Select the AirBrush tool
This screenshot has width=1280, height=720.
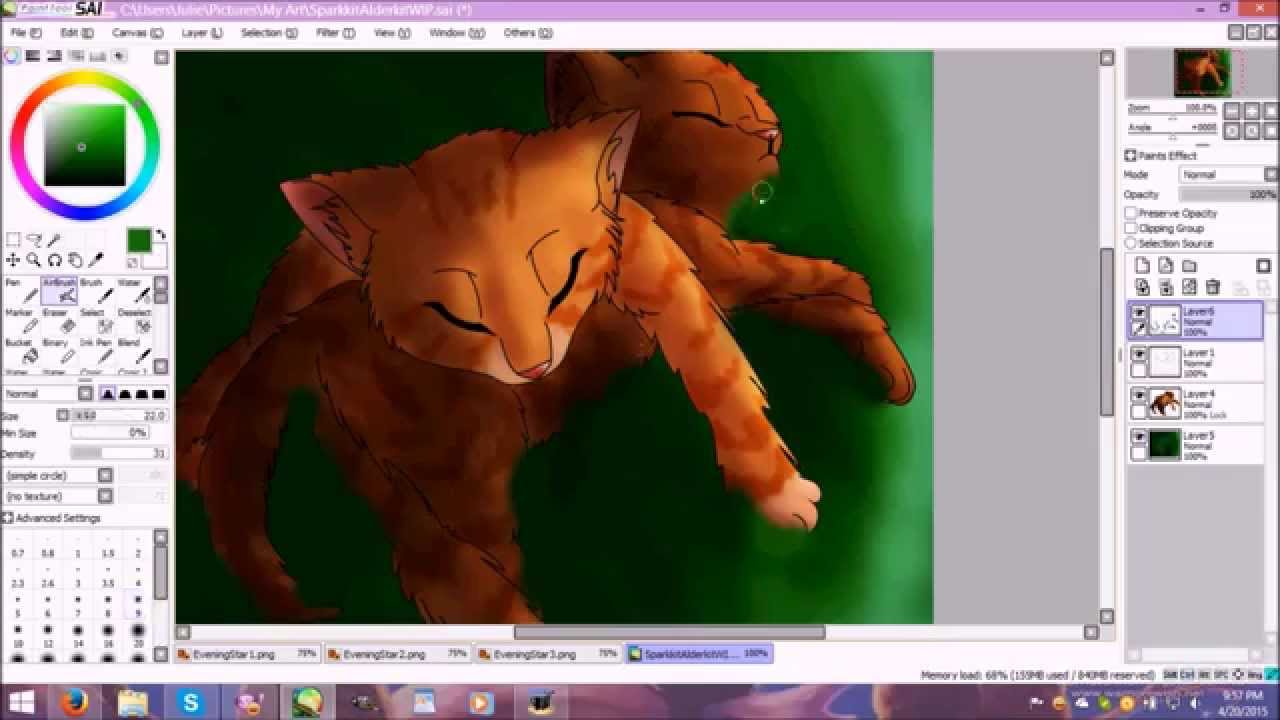tap(59, 291)
